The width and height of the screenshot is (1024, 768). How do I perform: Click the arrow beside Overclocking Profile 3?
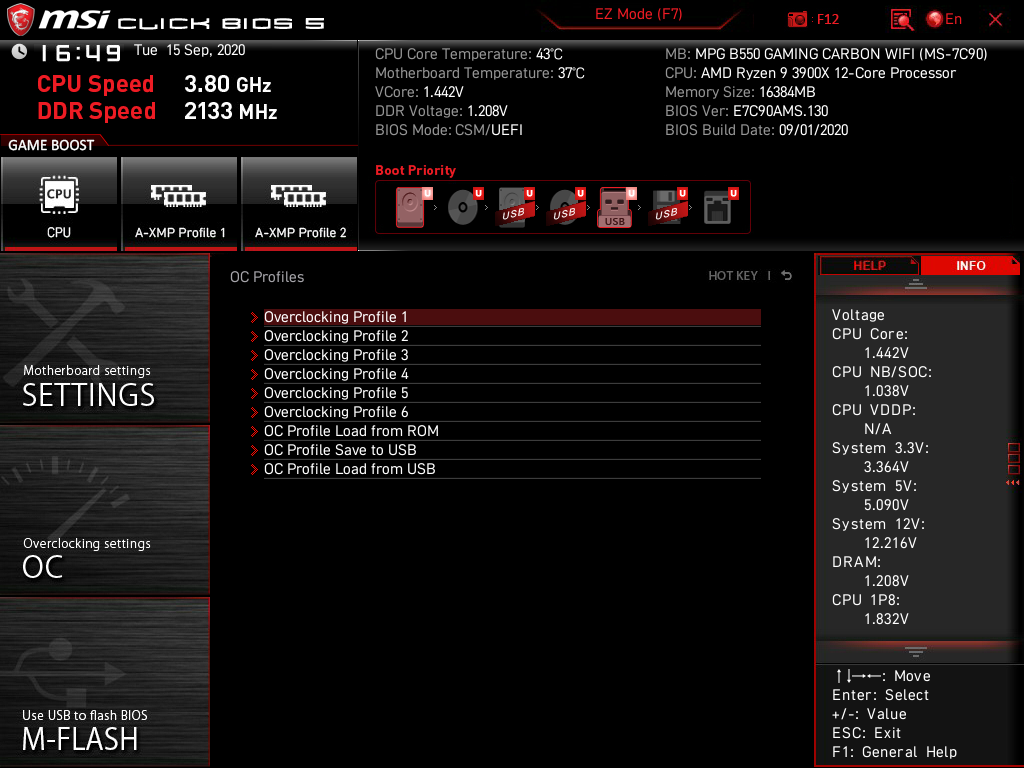(254, 355)
